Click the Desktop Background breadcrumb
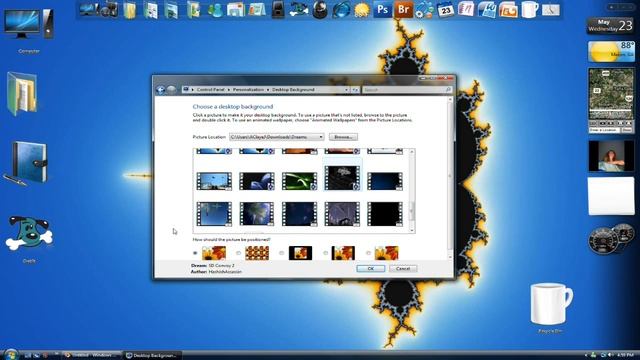640x360 pixels. 293,90
